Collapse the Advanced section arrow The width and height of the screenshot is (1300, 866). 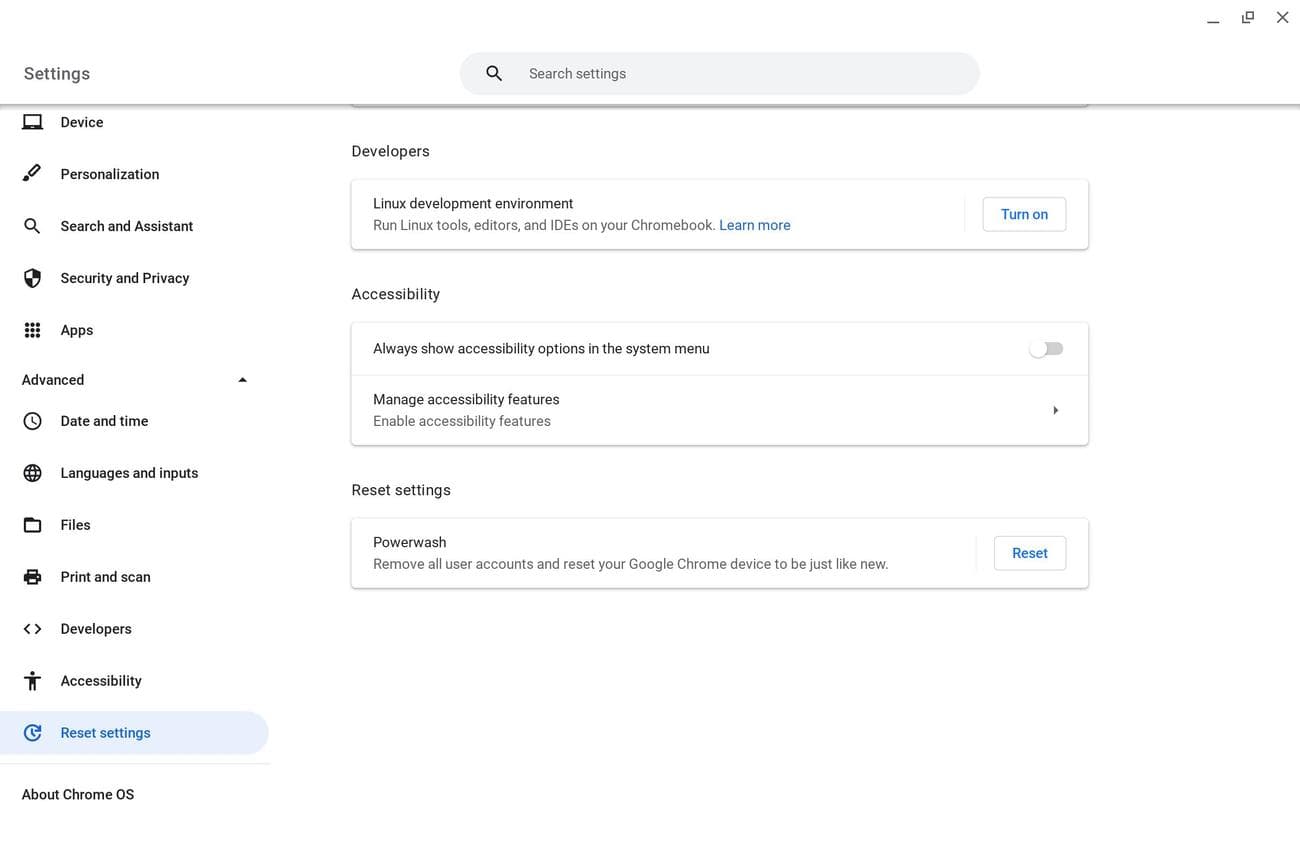click(x=242, y=380)
